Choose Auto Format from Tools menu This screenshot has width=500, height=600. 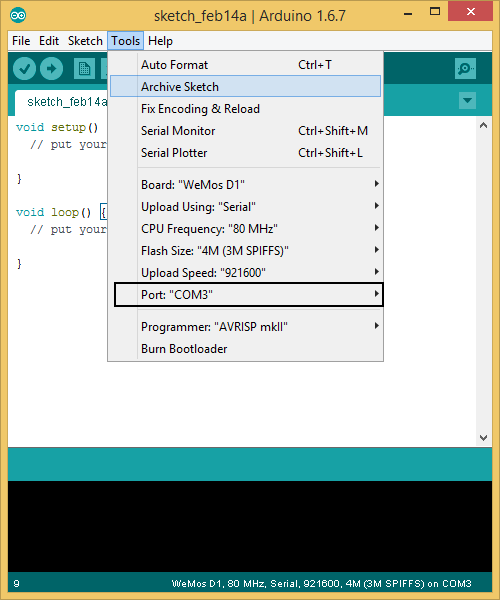point(246,65)
